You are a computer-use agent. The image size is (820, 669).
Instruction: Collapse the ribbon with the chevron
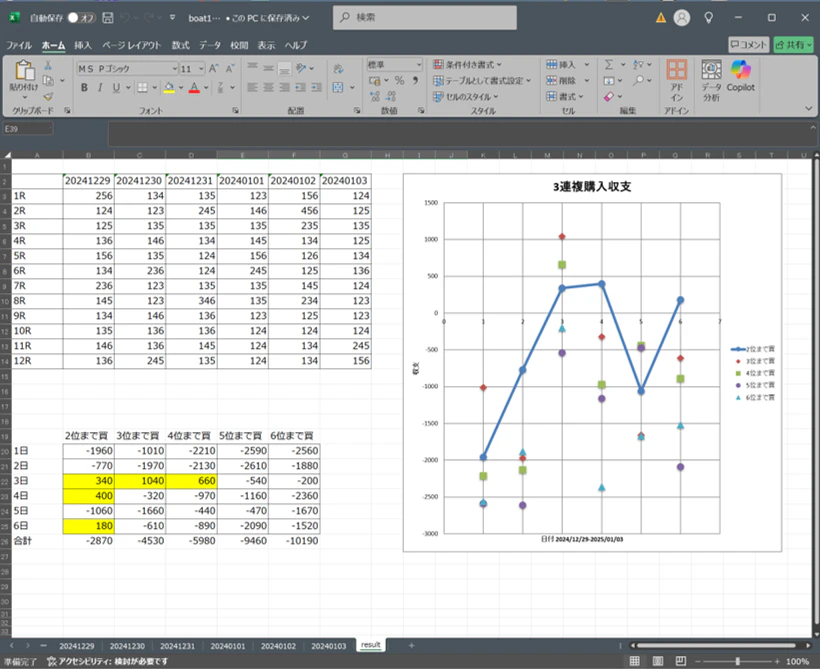tap(808, 108)
